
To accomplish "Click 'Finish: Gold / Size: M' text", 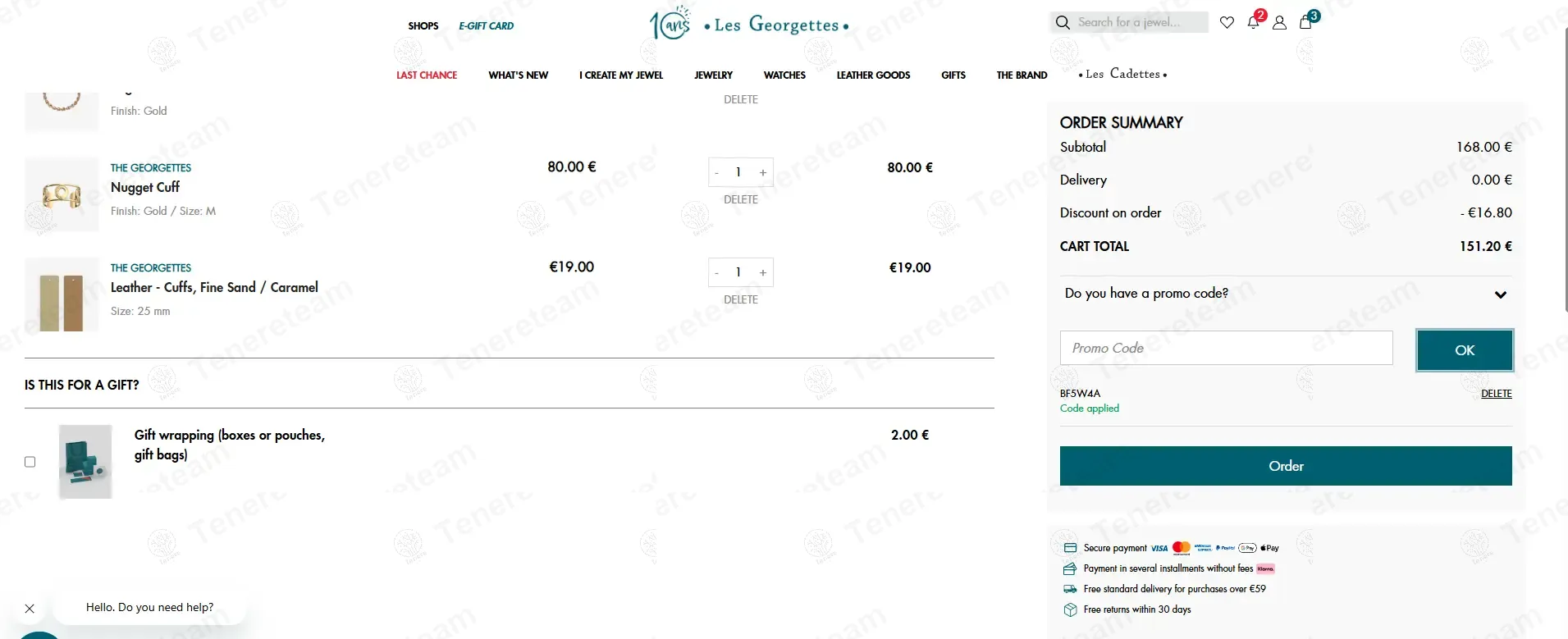I will 163,211.
